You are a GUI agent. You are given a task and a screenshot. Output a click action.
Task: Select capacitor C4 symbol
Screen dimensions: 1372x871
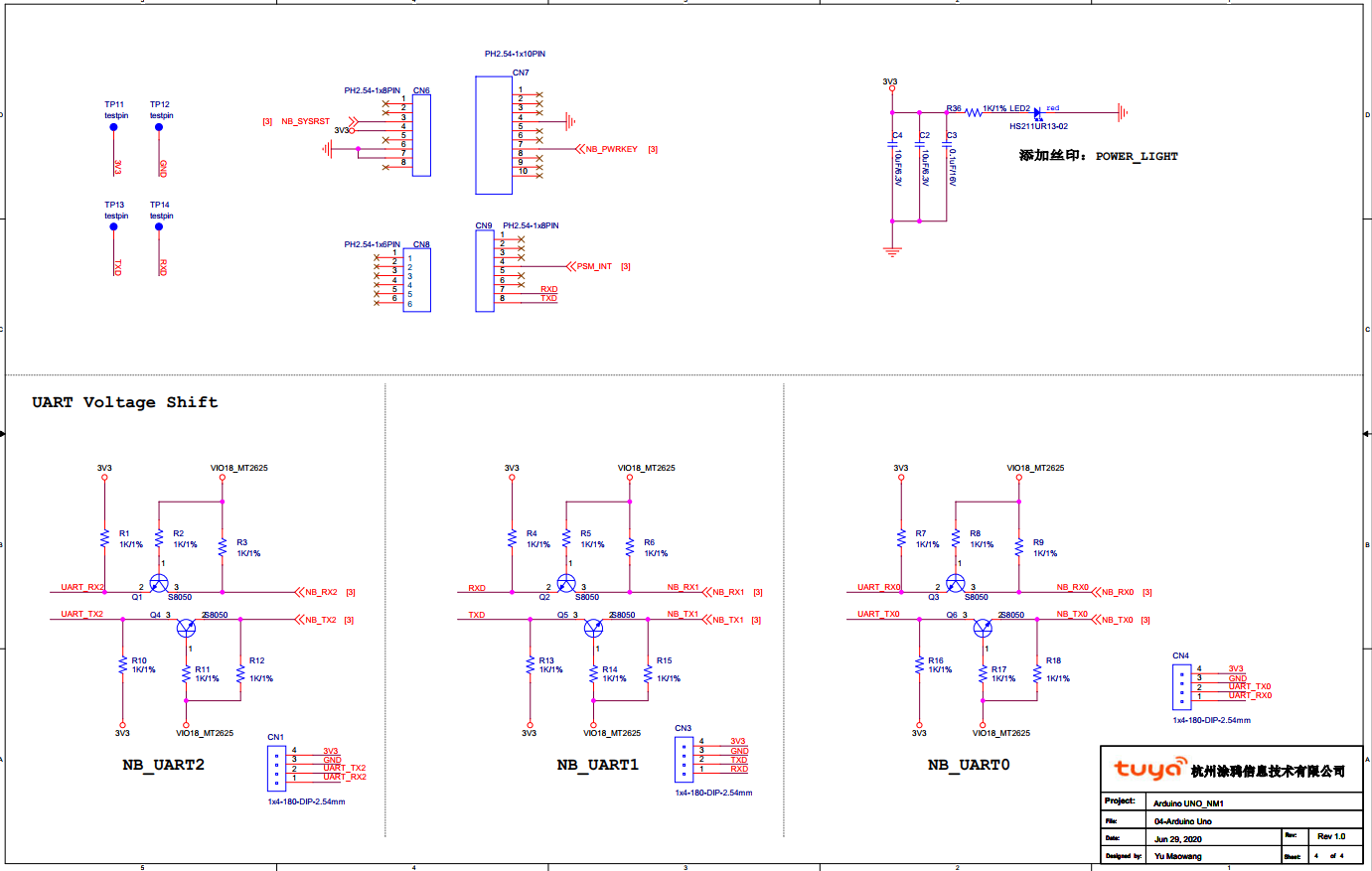(892, 144)
